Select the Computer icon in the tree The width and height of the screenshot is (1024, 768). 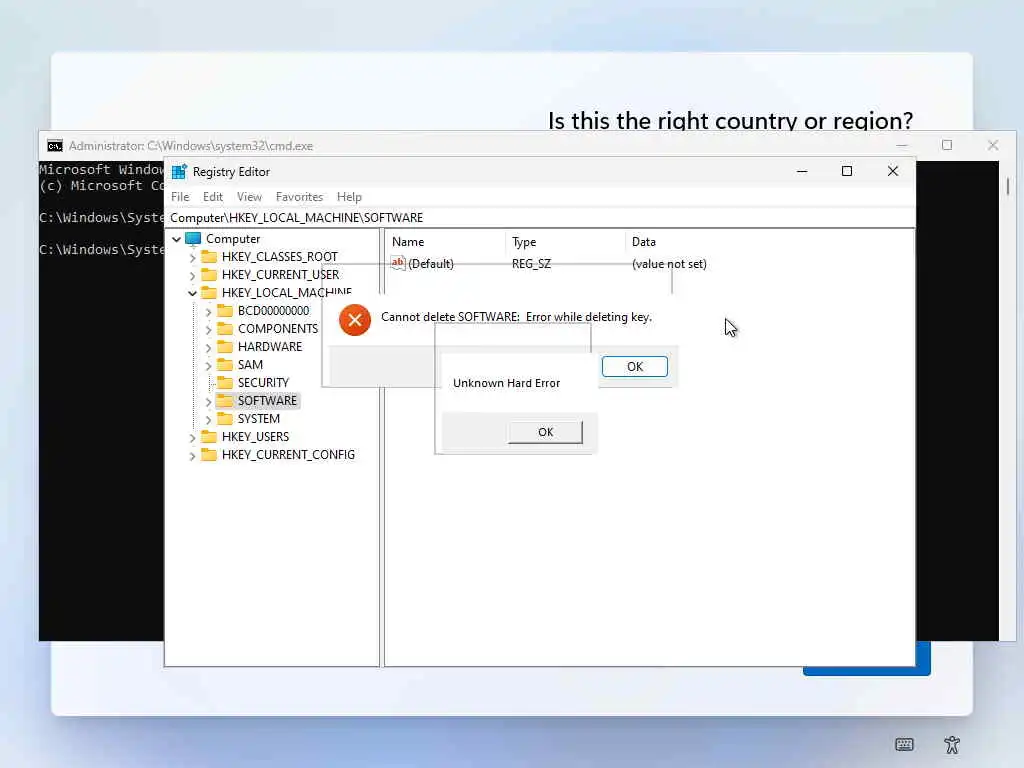tap(193, 238)
